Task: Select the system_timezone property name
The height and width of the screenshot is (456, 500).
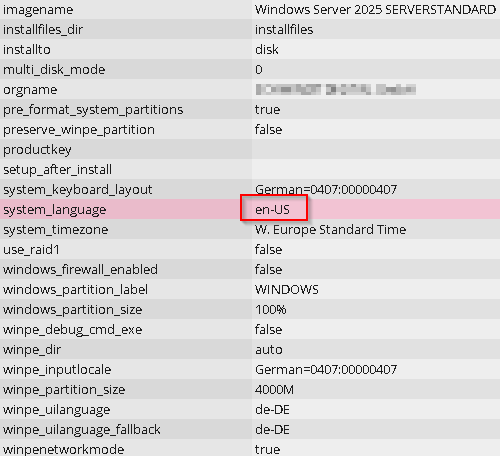Action: [56, 230]
